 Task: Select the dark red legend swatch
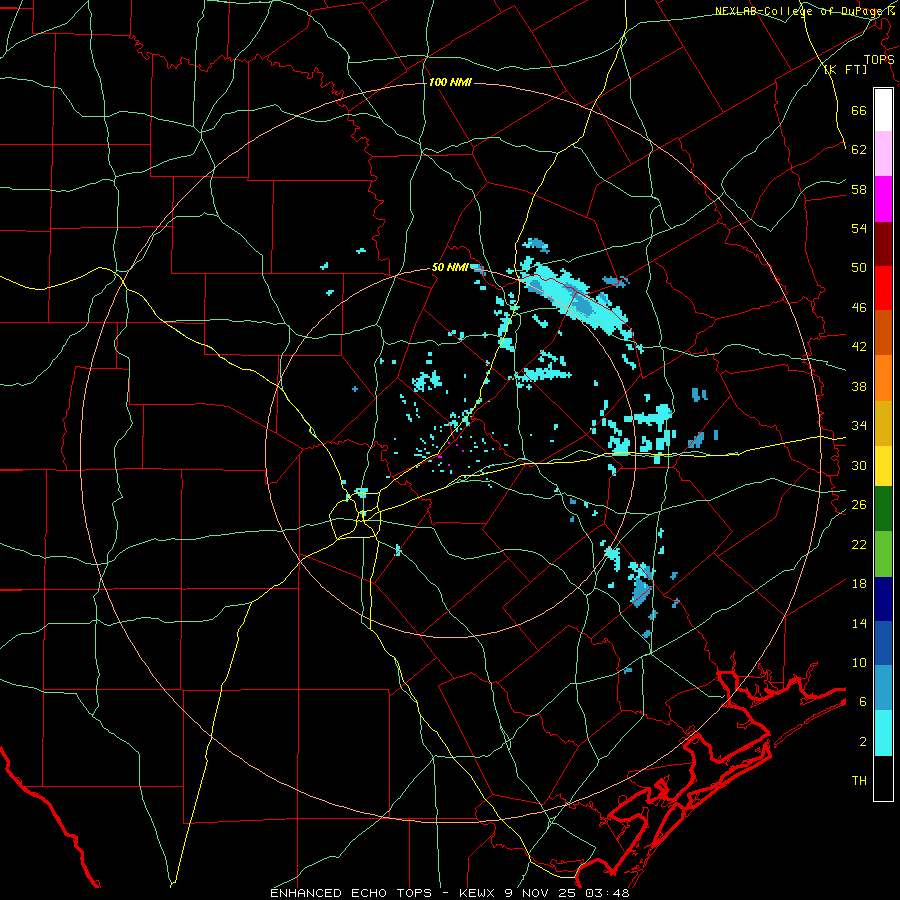883,243
